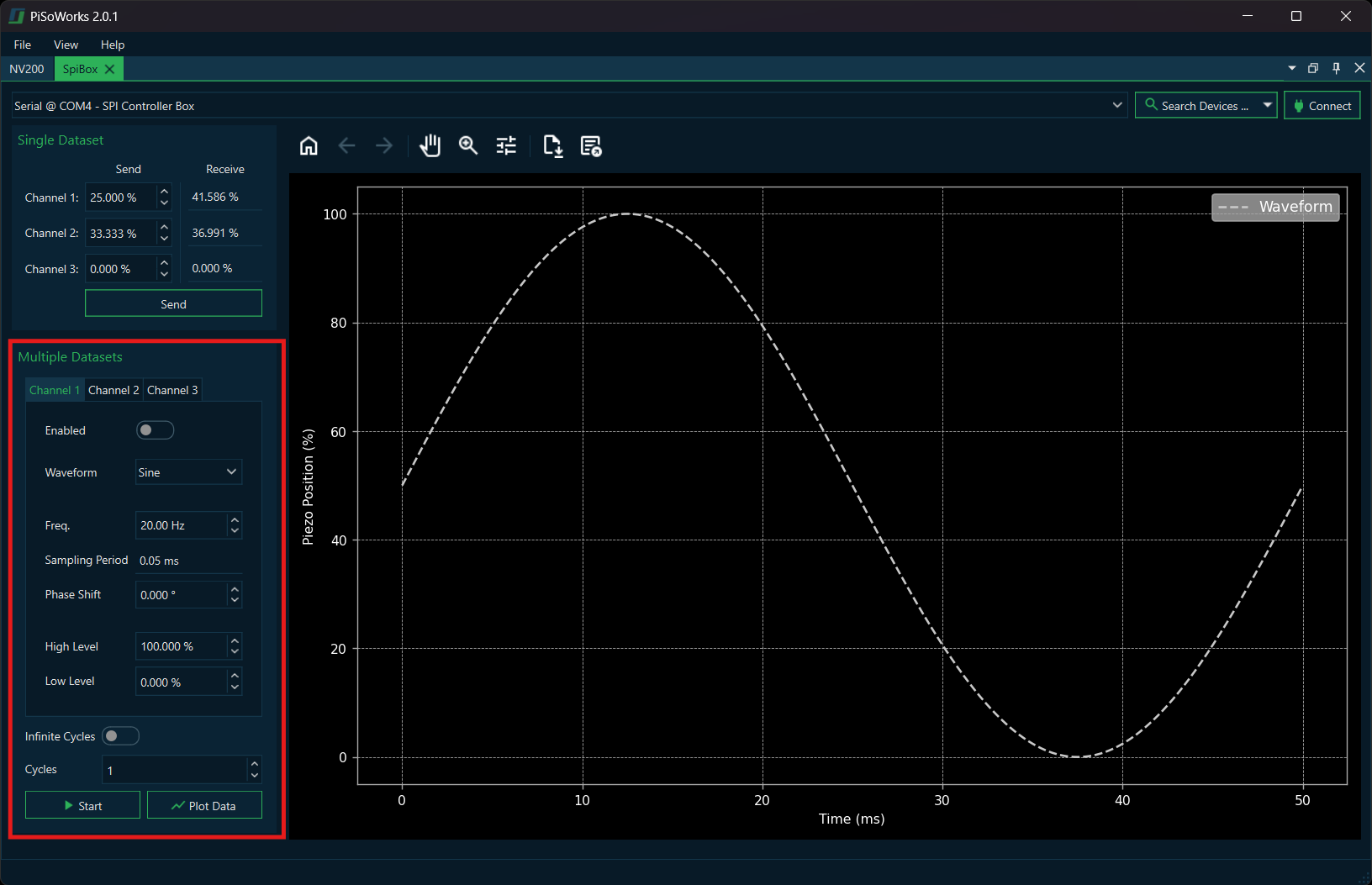Click the export plot image icon
Viewport: 1372px width, 885px height.
[552, 145]
